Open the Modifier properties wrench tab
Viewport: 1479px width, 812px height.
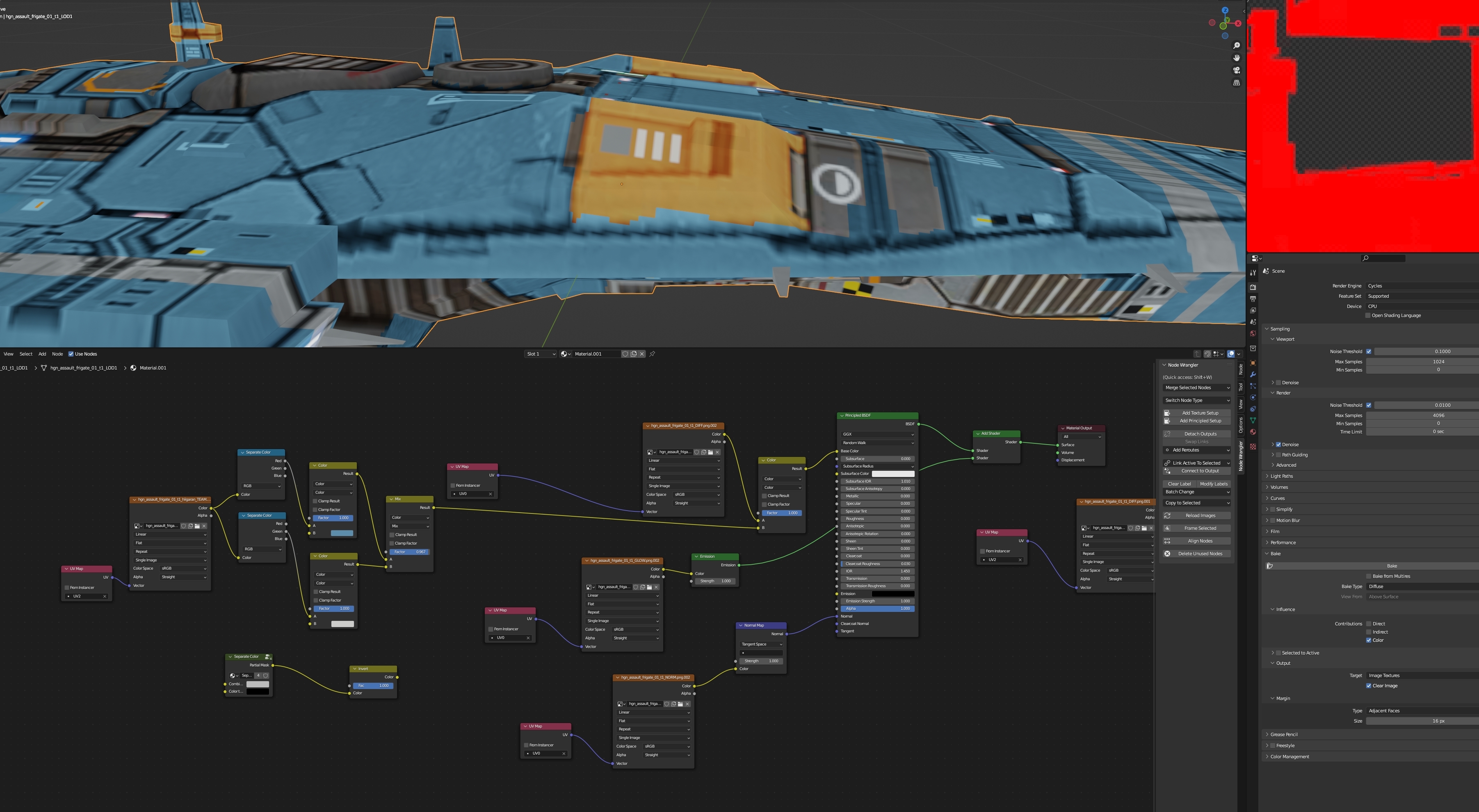pos(1253,374)
